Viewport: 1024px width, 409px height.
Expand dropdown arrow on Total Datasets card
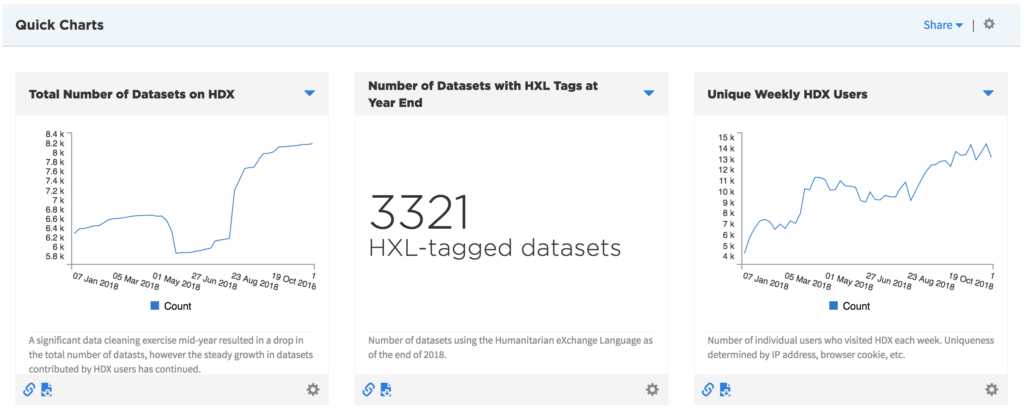coord(310,93)
